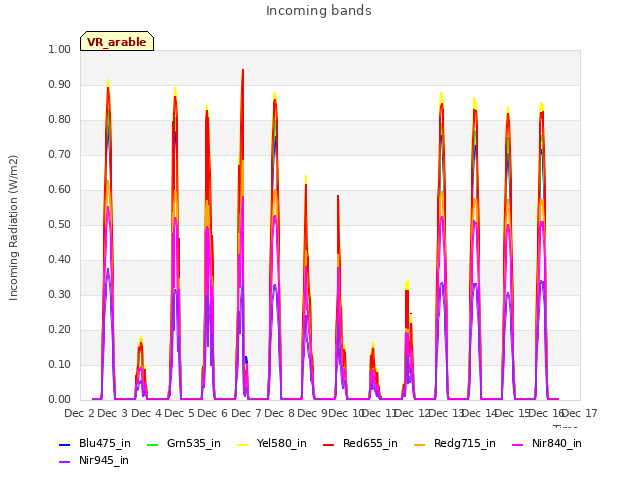
Task: Click the 0.30 y-axis tick label
Action: (60, 295)
